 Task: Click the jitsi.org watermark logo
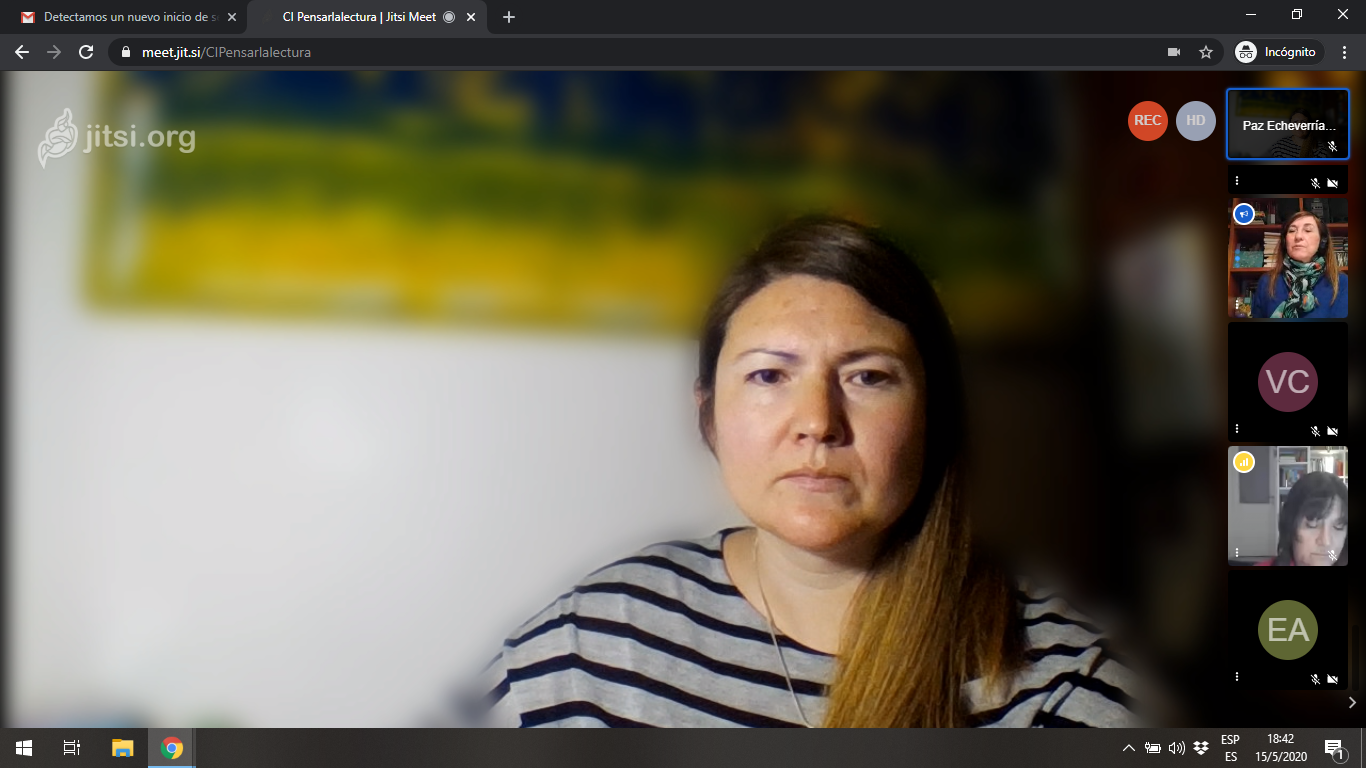[117, 137]
